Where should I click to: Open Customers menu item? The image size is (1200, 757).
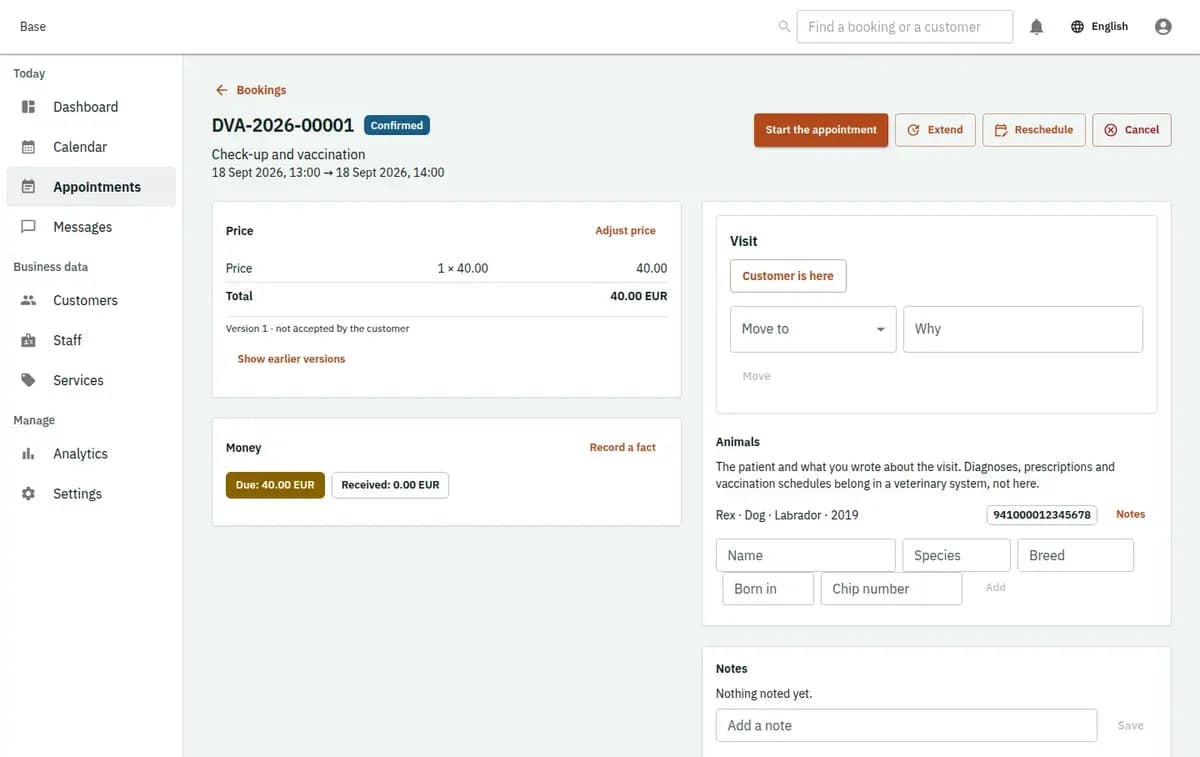tap(91, 300)
